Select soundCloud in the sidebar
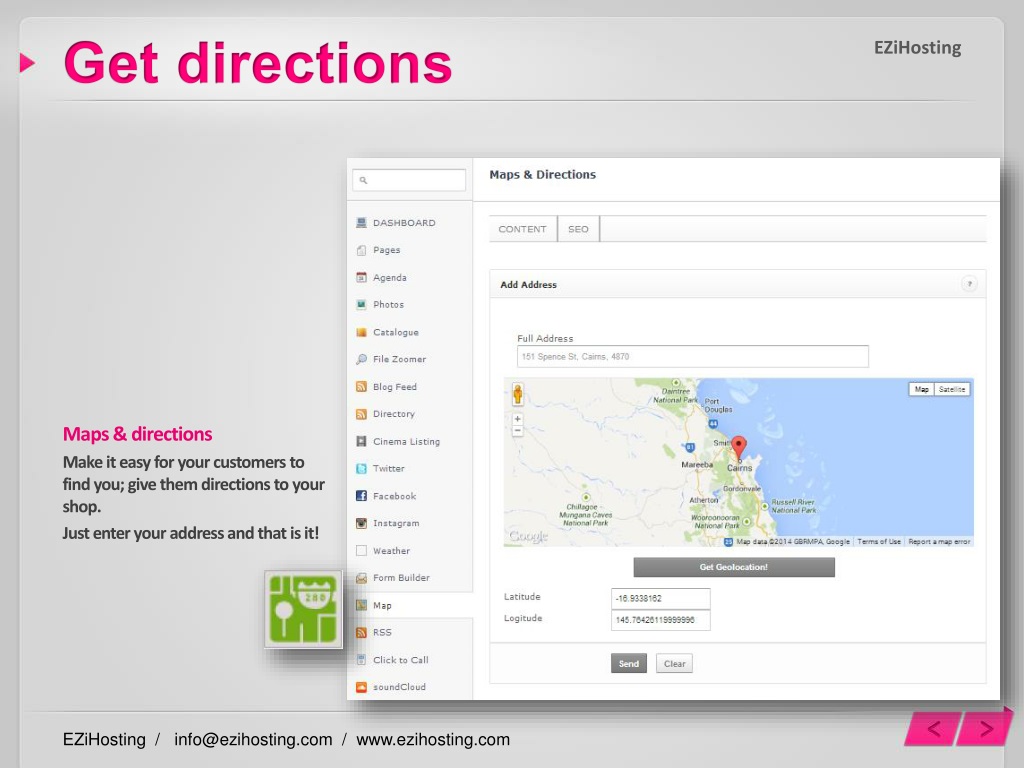1024x768 pixels. [400, 687]
